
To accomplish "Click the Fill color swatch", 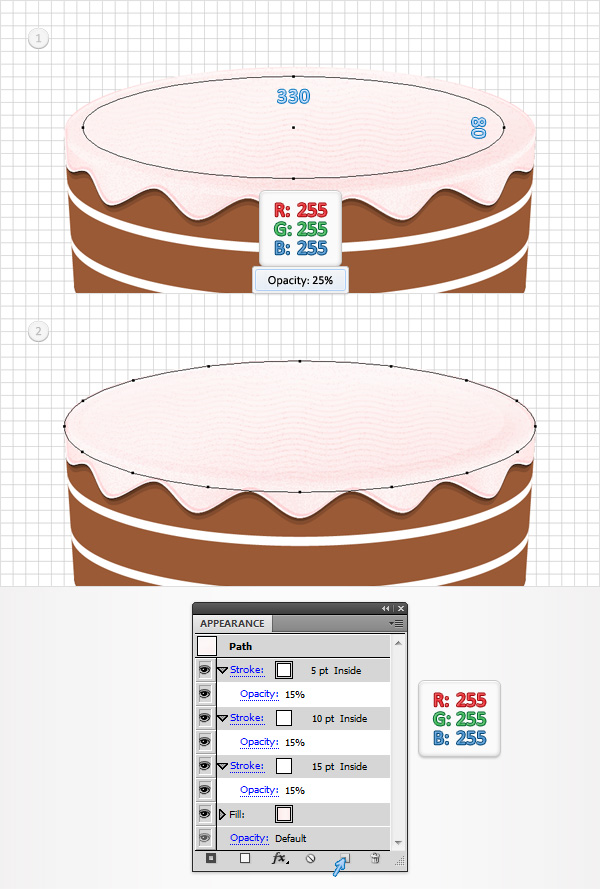I will tap(284, 814).
